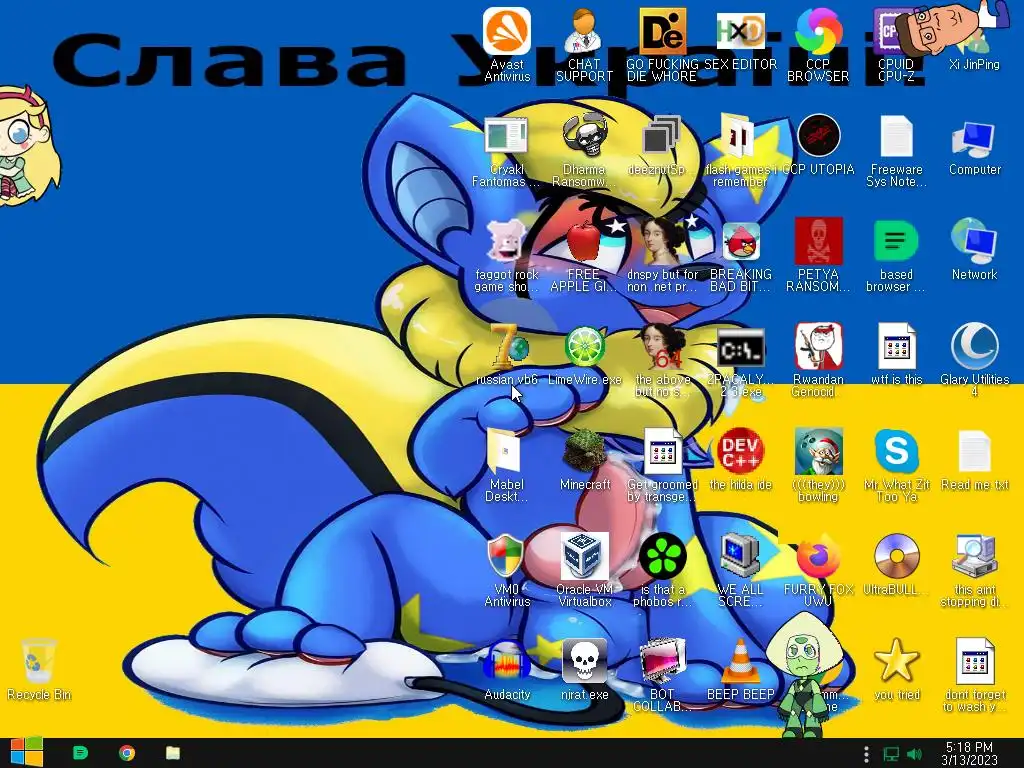Select the 'russian vb6' icon
The width and height of the screenshot is (1024, 768).
[x=507, y=355]
